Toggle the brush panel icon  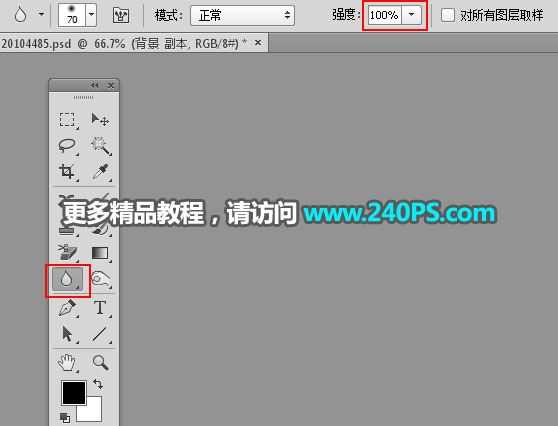121,15
